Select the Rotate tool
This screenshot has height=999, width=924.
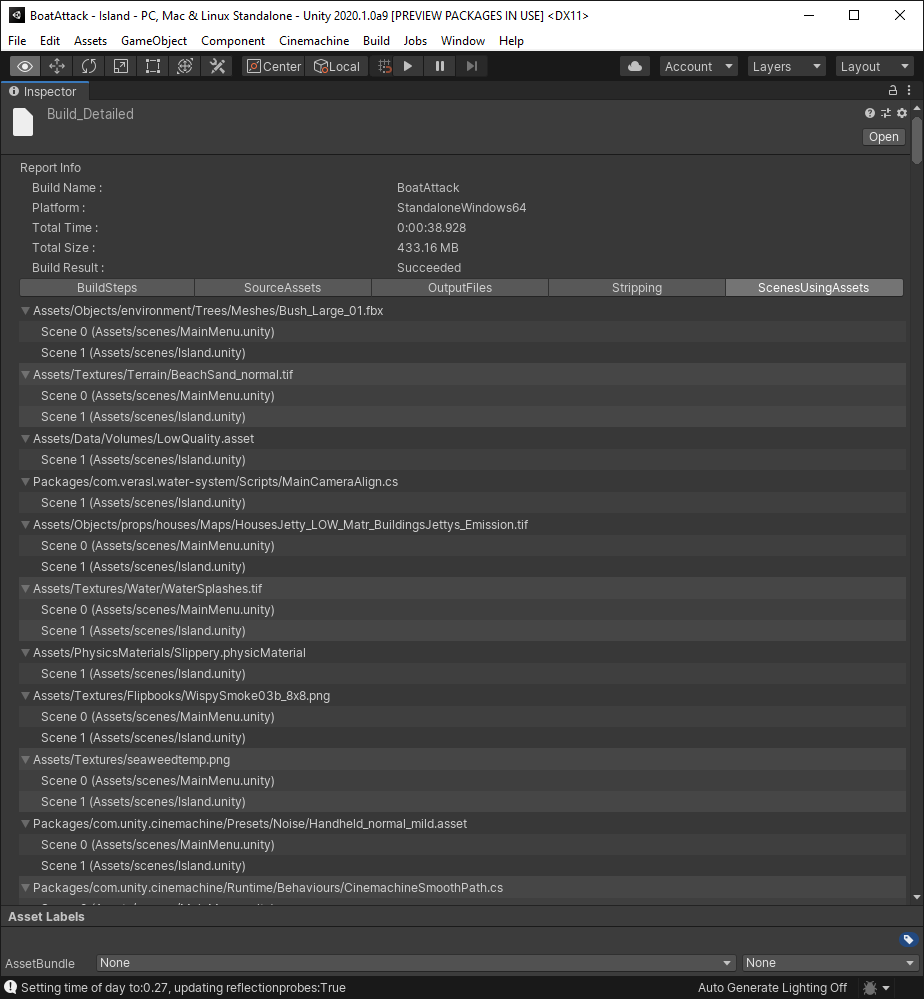[x=89, y=66]
